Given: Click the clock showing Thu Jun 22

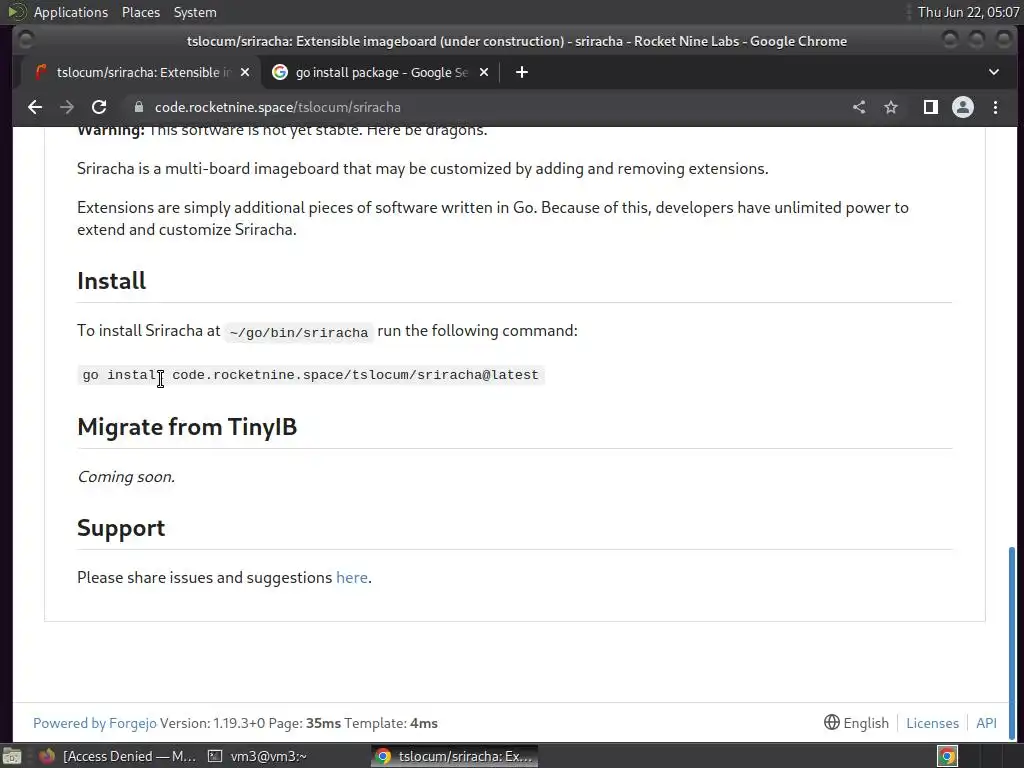Looking at the screenshot, I should tap(968, 12).
